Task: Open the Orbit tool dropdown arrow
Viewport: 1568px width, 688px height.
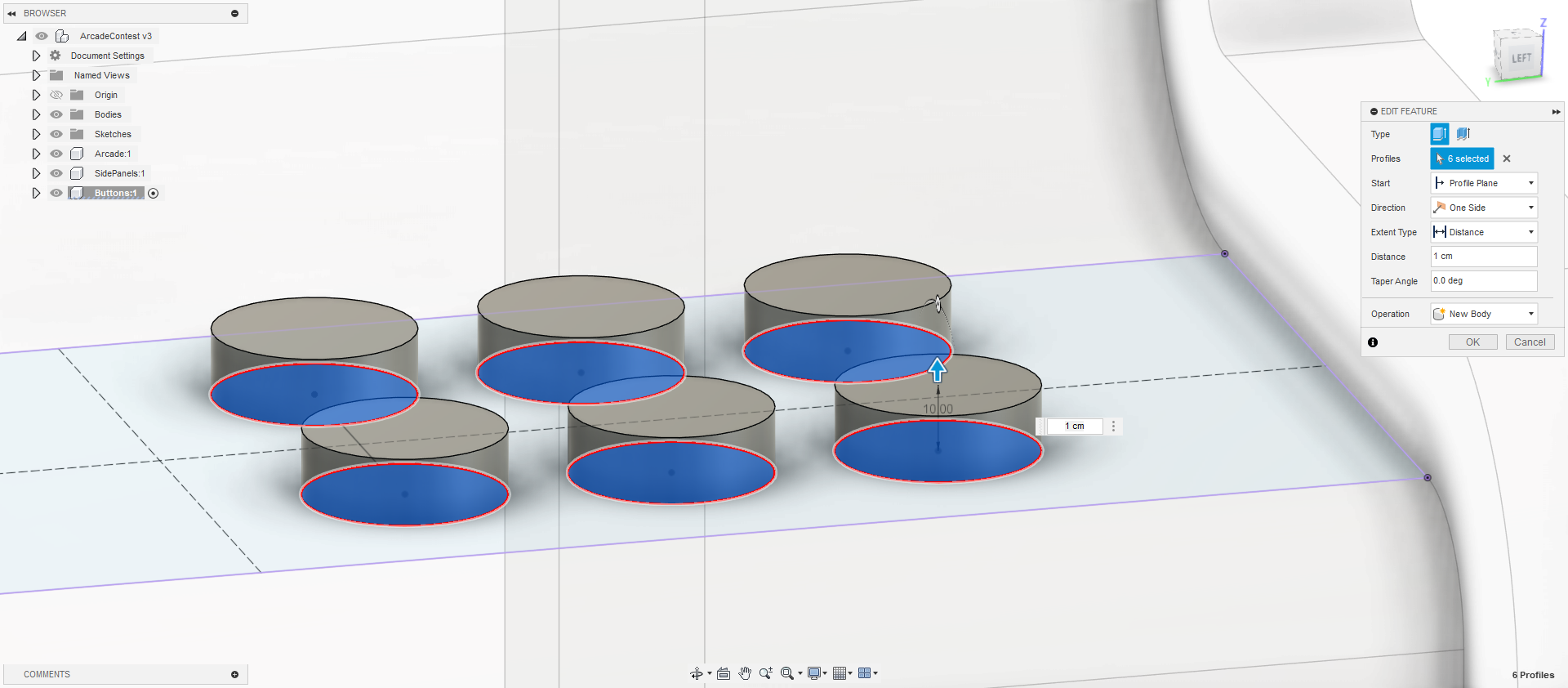Action: click(710, 674)
